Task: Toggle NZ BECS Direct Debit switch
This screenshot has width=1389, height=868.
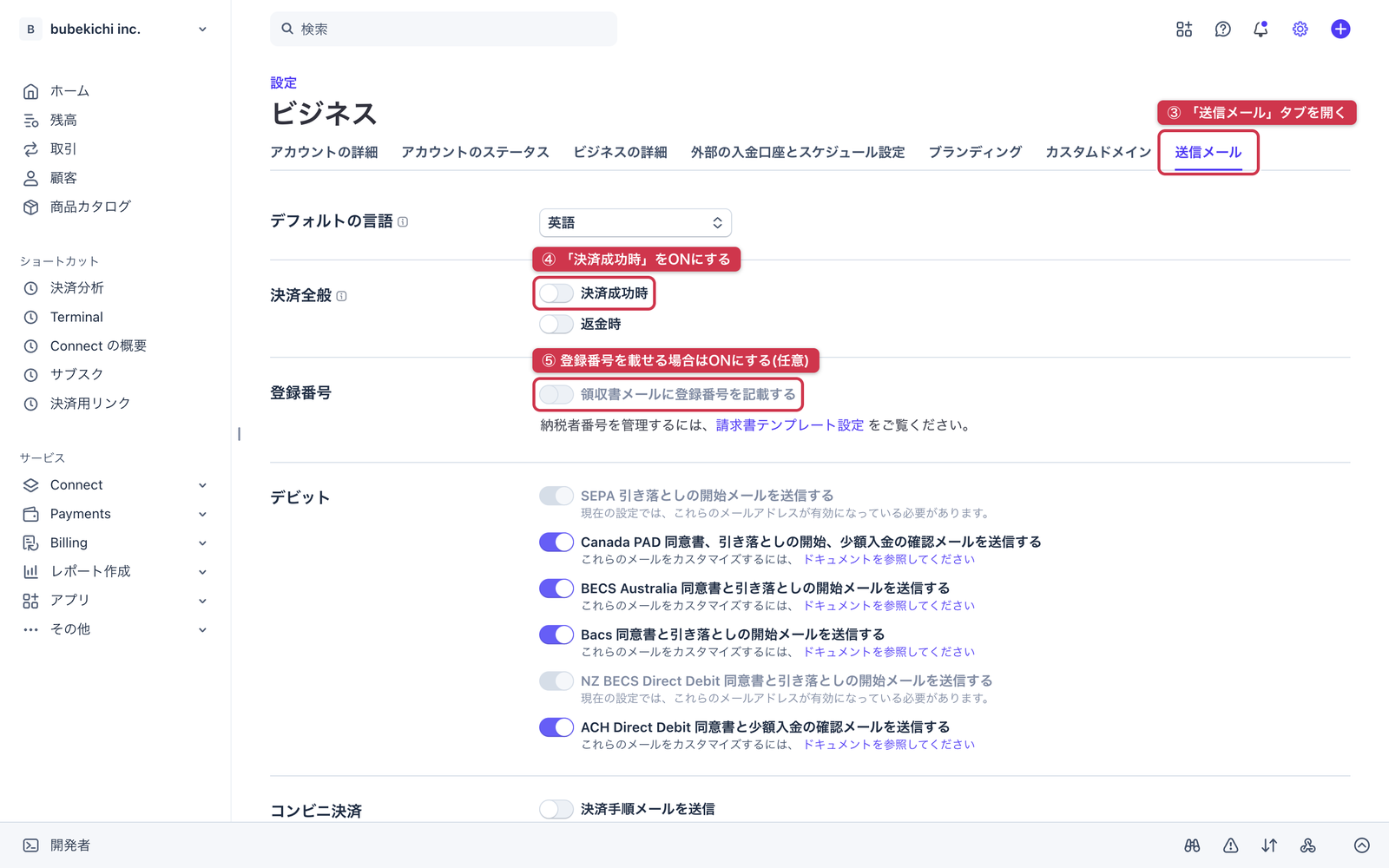Action: point(556,681)
